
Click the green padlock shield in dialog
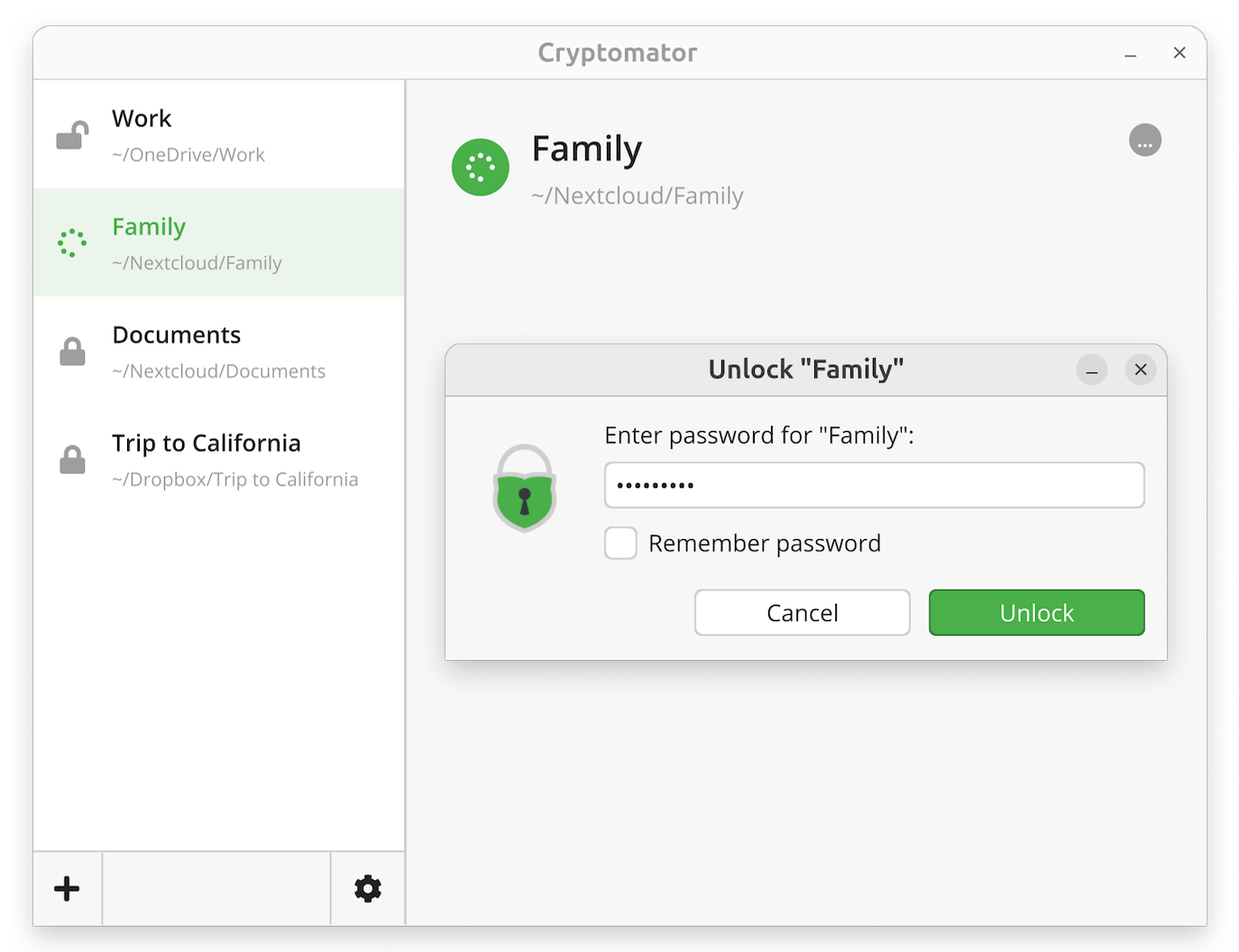[524, 488]
